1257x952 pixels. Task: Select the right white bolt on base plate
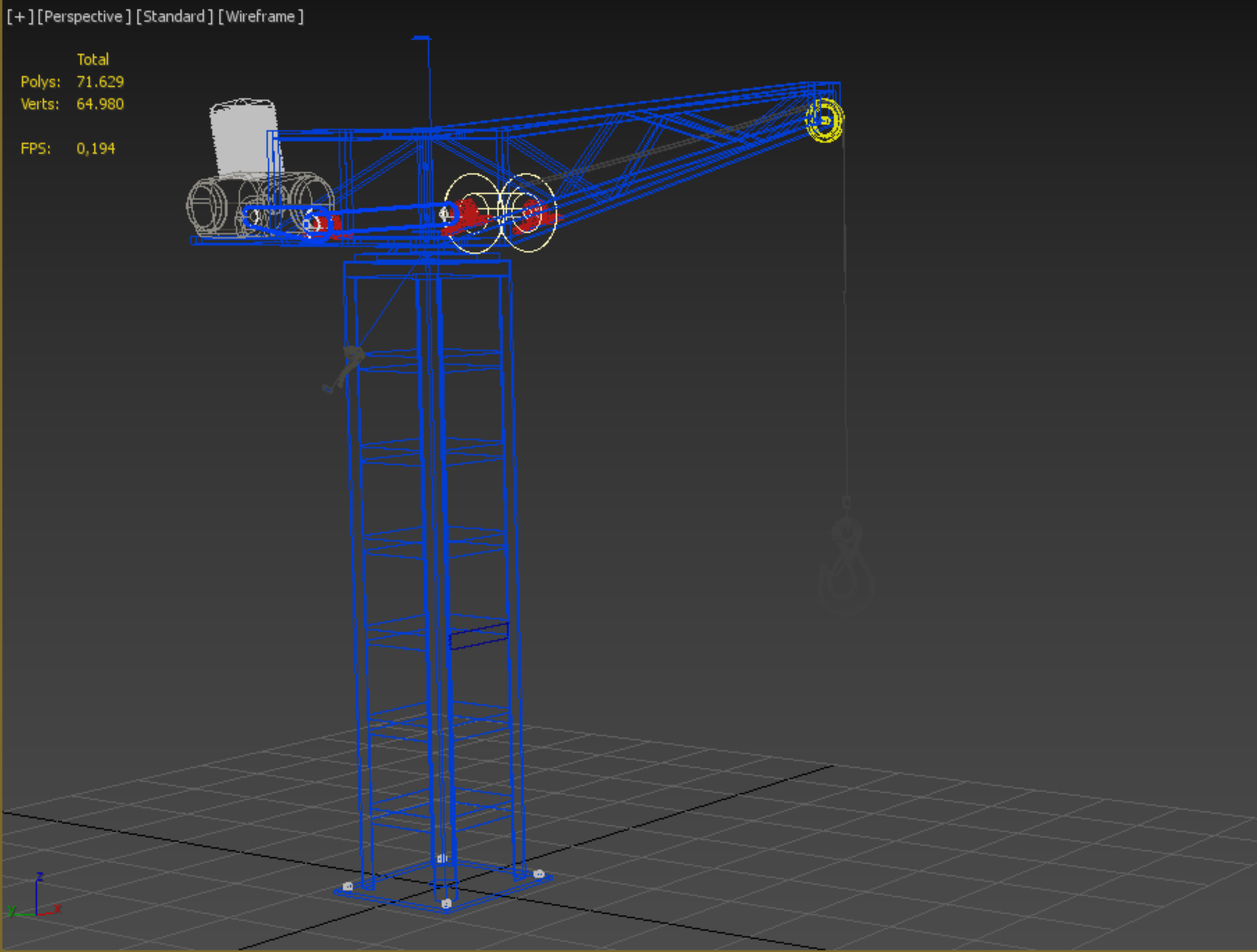538,874
